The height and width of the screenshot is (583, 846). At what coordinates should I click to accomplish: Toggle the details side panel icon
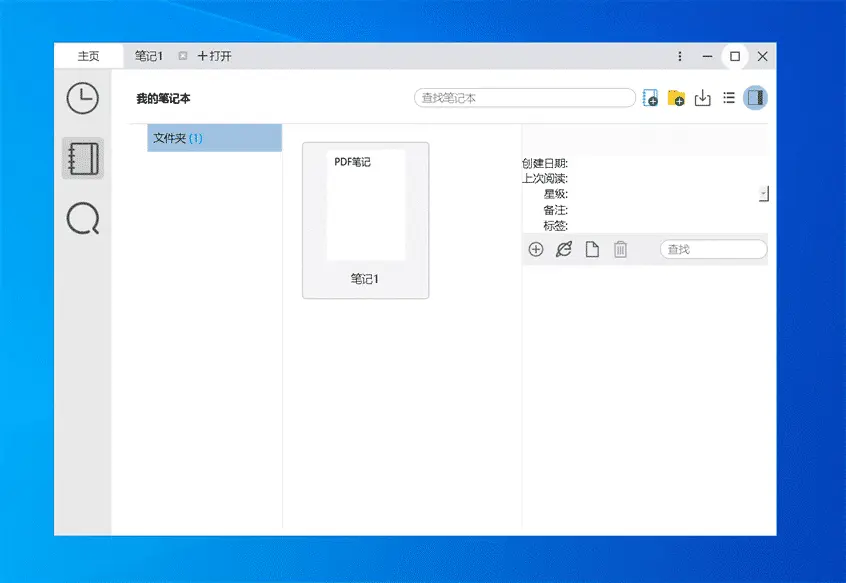point(755,98)
